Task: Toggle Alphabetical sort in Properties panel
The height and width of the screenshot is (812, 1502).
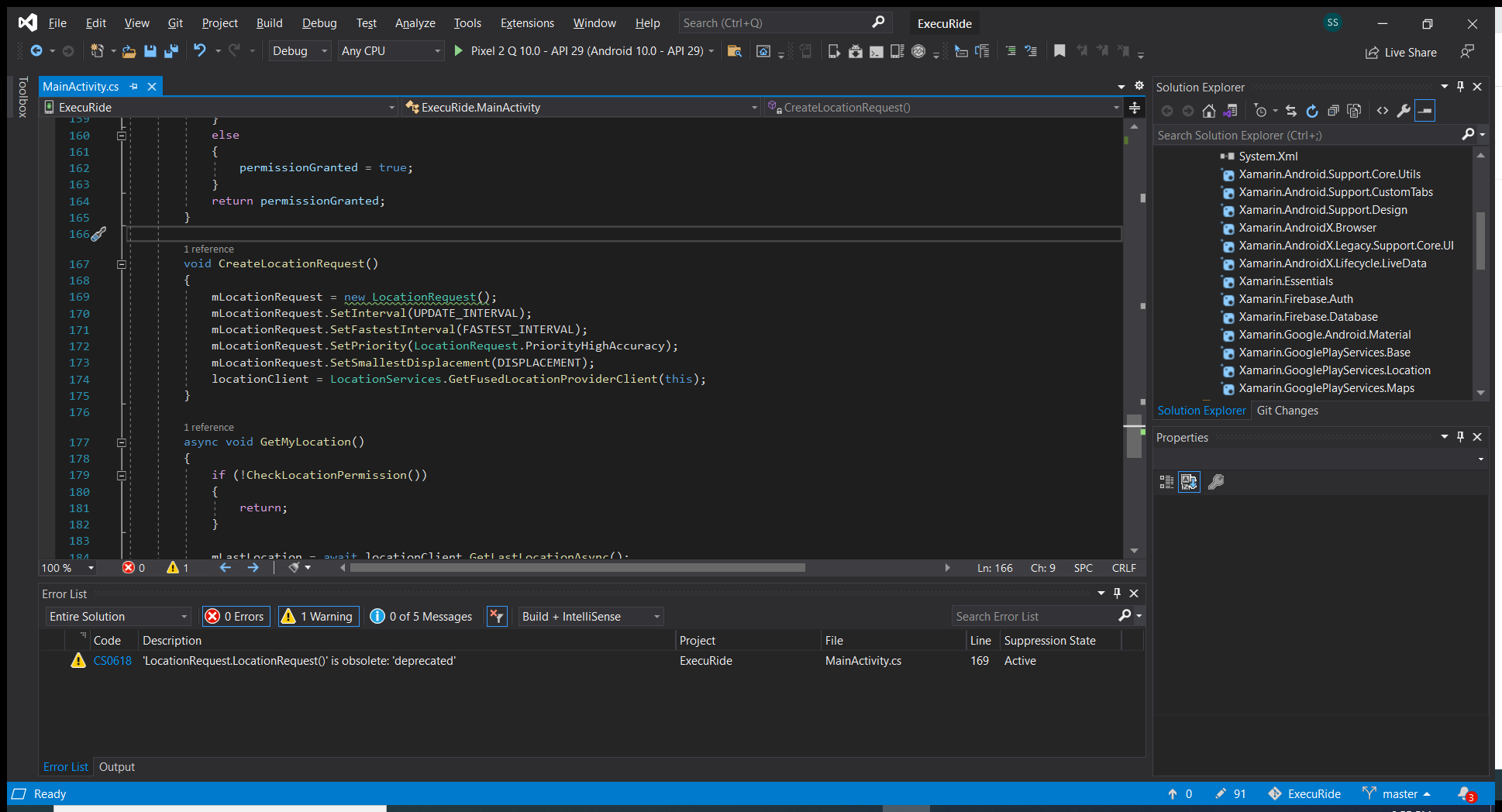Action: tap(1189, 482)
